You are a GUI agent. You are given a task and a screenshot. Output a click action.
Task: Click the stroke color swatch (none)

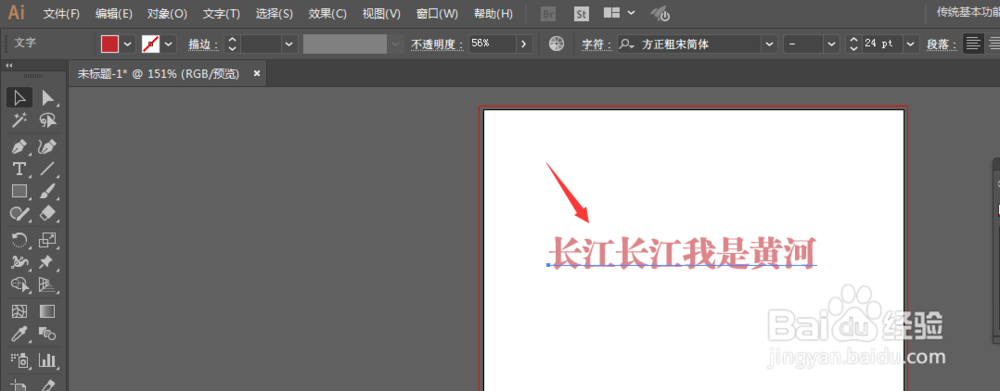(x=151, y=44)
